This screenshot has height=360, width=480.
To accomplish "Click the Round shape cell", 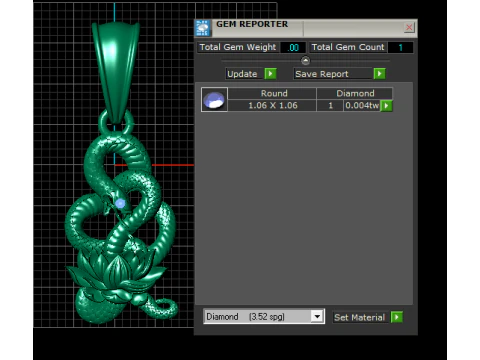I will coord(272,93).
